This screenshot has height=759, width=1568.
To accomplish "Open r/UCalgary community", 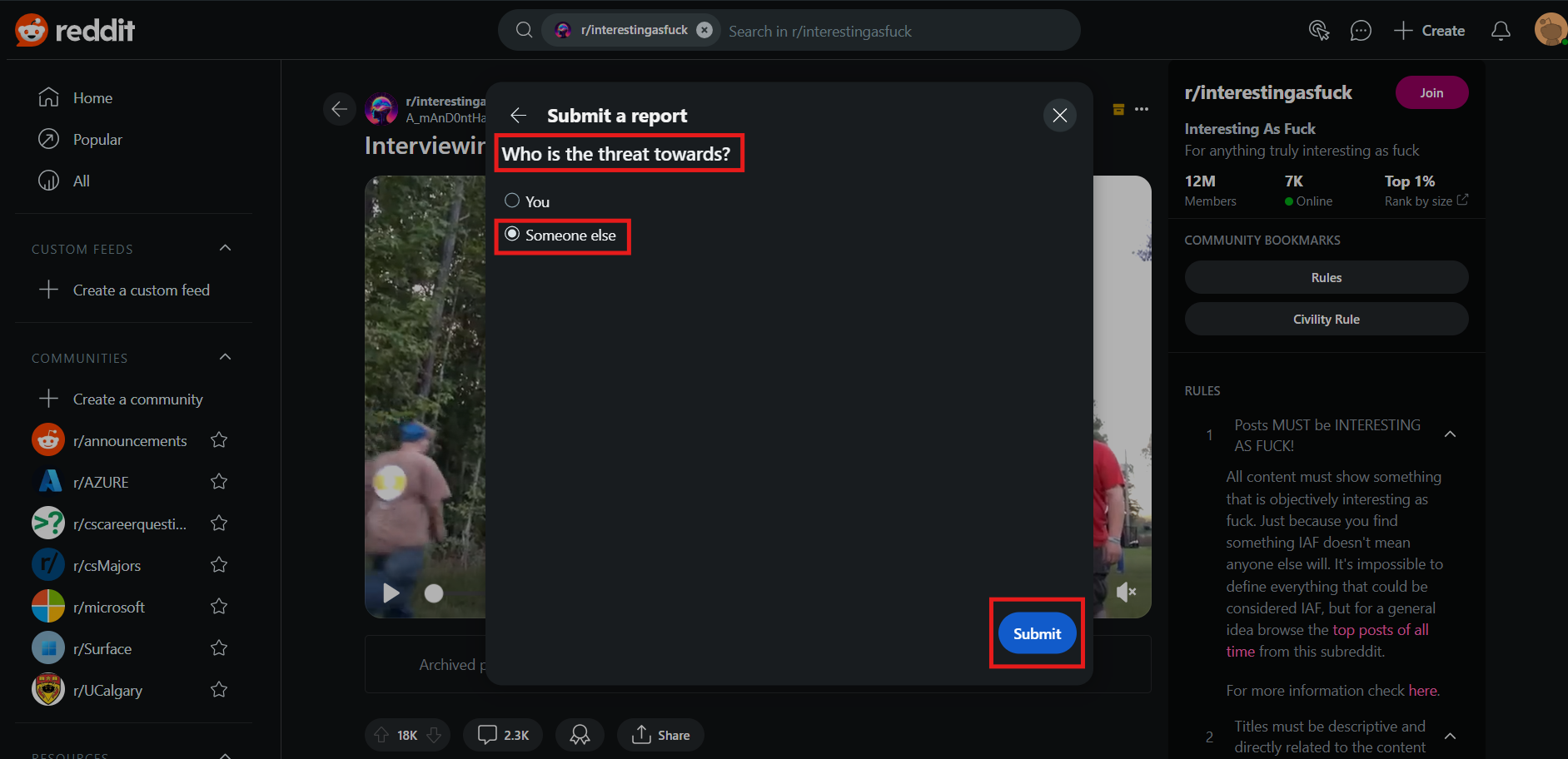I will click(x=87, y=690).
